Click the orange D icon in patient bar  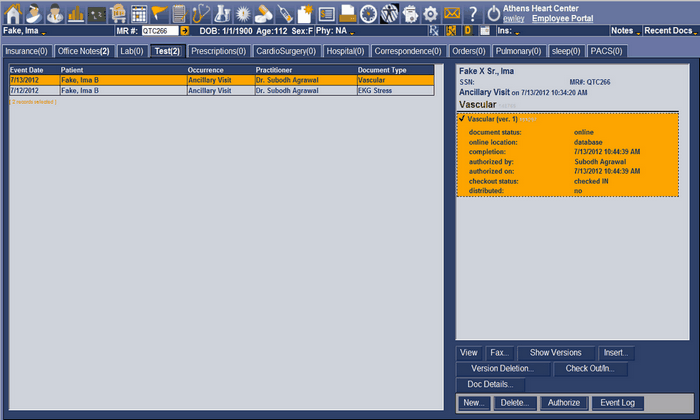coord(468,31)
